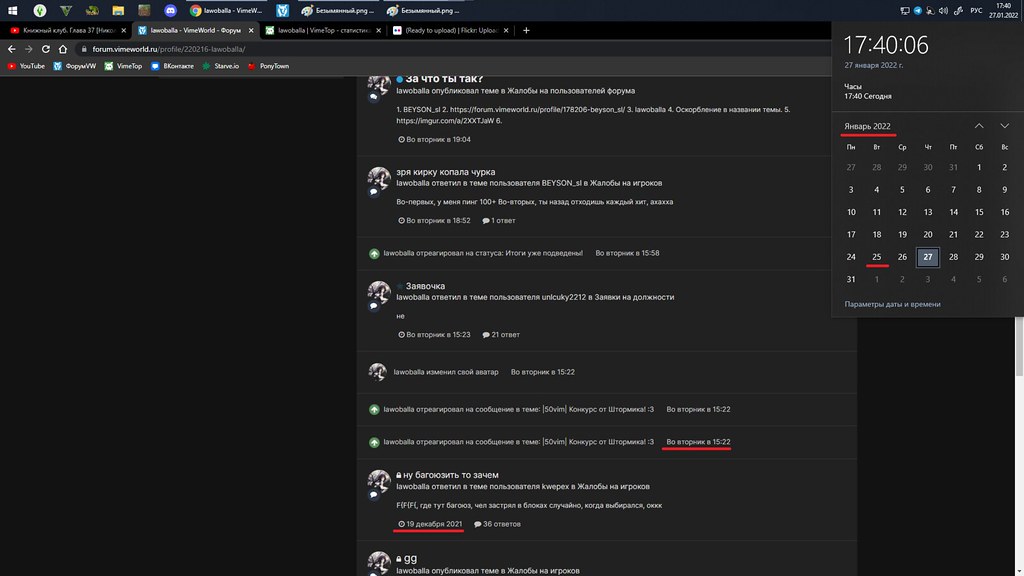
Task: Click the browser back arrow
Action: point(11,48)
